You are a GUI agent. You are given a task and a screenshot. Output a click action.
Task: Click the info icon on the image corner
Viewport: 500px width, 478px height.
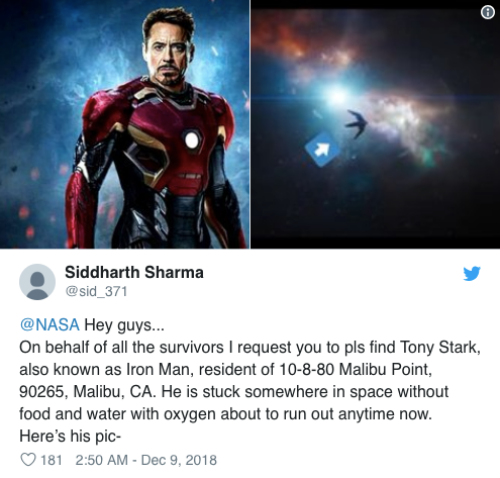click(487, 13)
